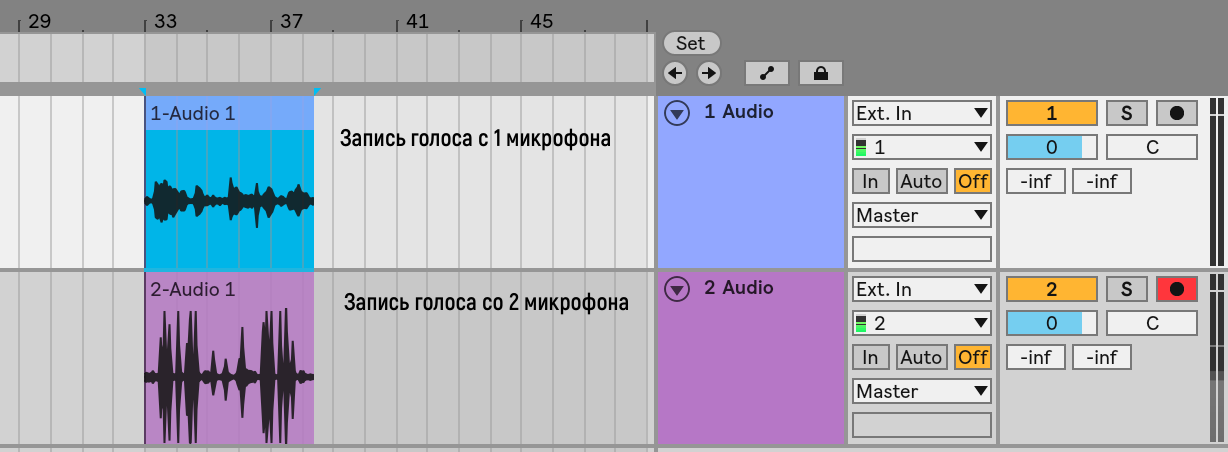Select Auto monitoring on track 2

(921, 357)
